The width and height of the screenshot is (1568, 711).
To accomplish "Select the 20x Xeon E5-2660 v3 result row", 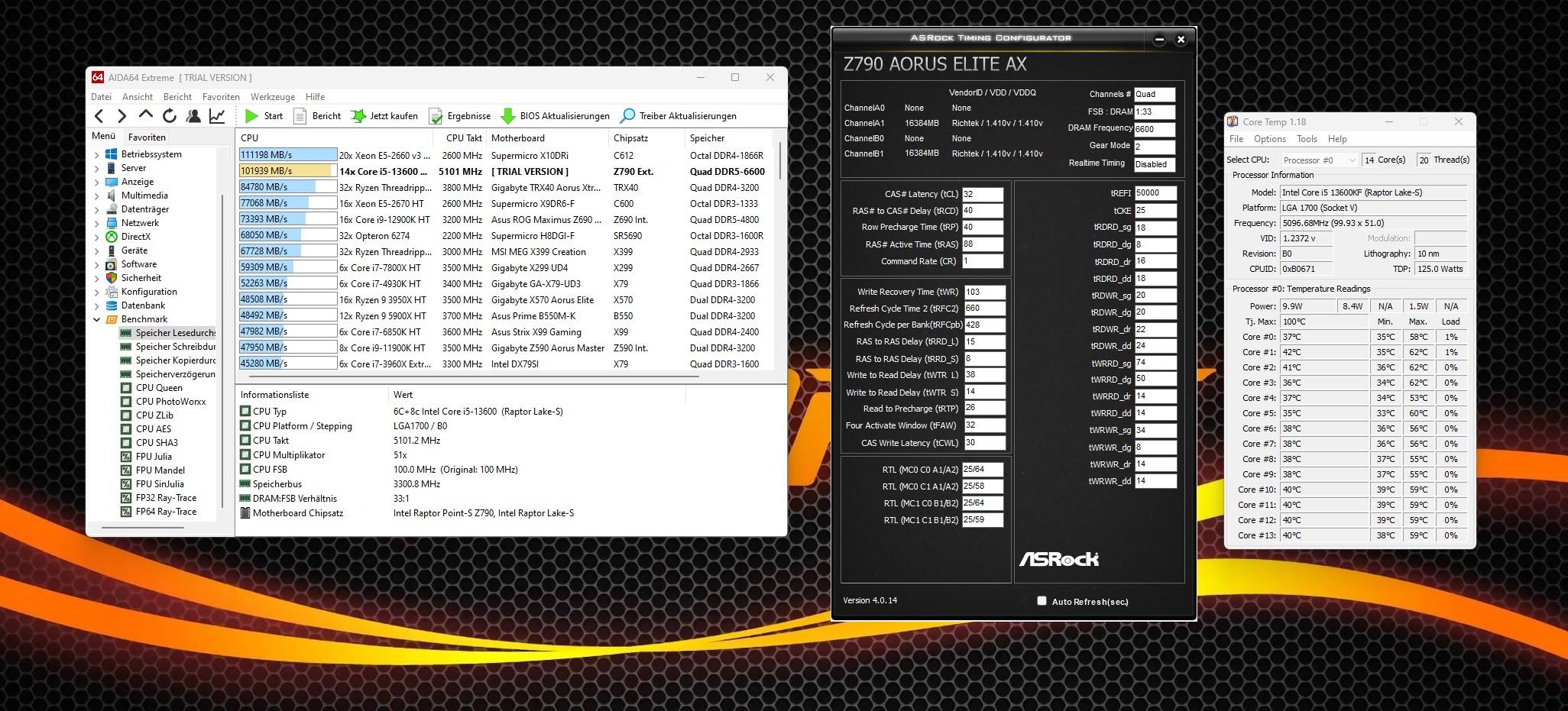I will coord(504,155).
